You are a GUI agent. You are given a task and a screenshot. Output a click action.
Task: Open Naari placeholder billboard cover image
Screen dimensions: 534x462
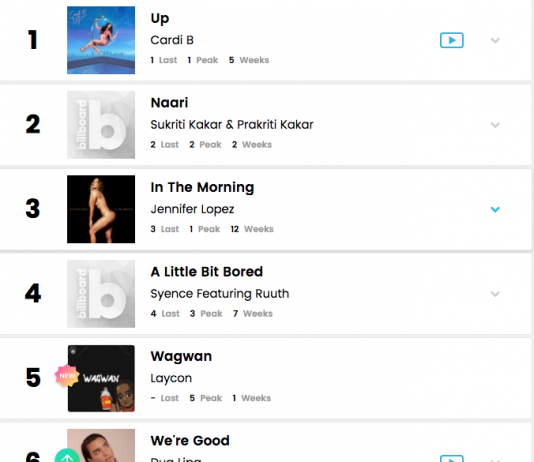(101, 125)
